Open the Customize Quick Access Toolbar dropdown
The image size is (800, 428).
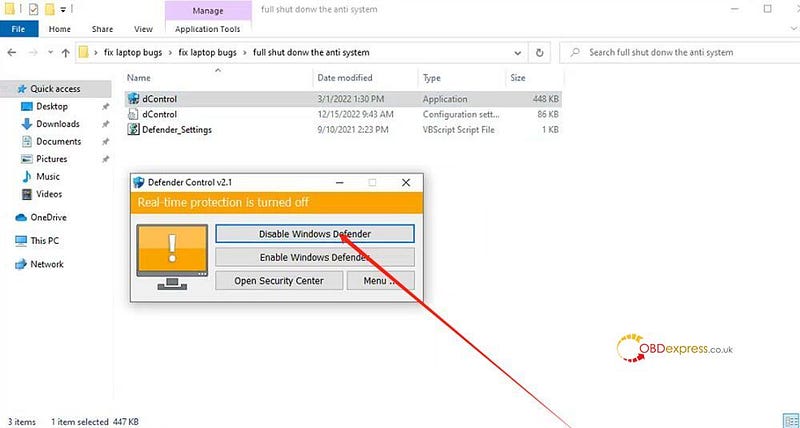pyautogui.click(x=63, y=9)
